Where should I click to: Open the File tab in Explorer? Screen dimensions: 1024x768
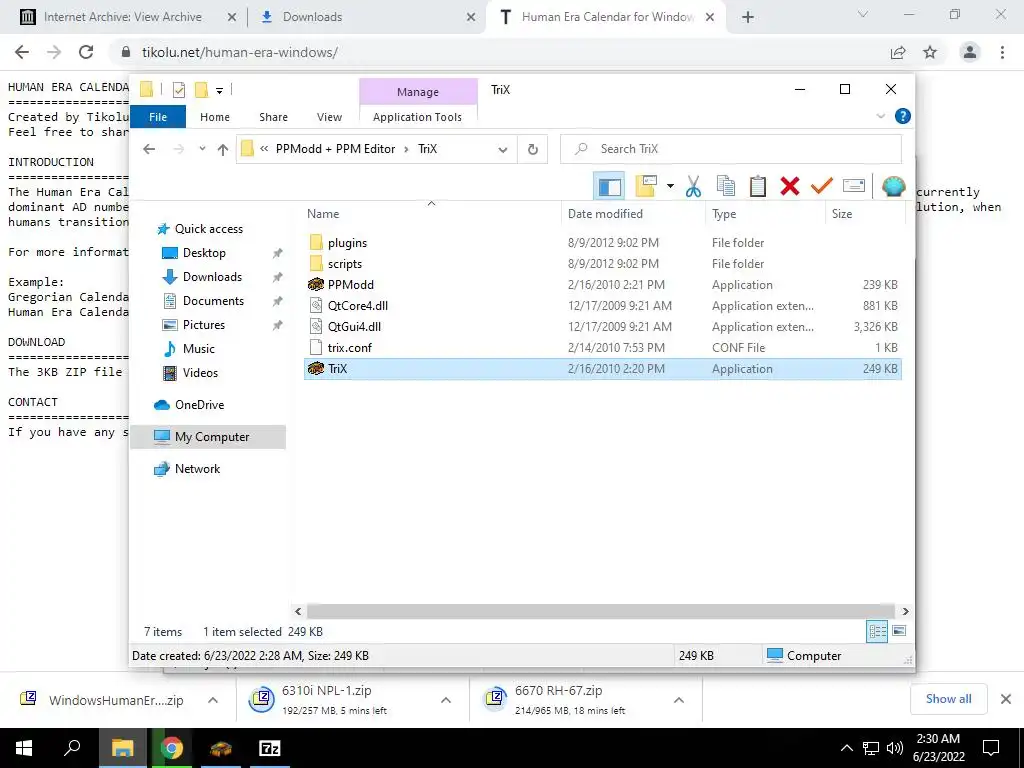coord(158,117)
